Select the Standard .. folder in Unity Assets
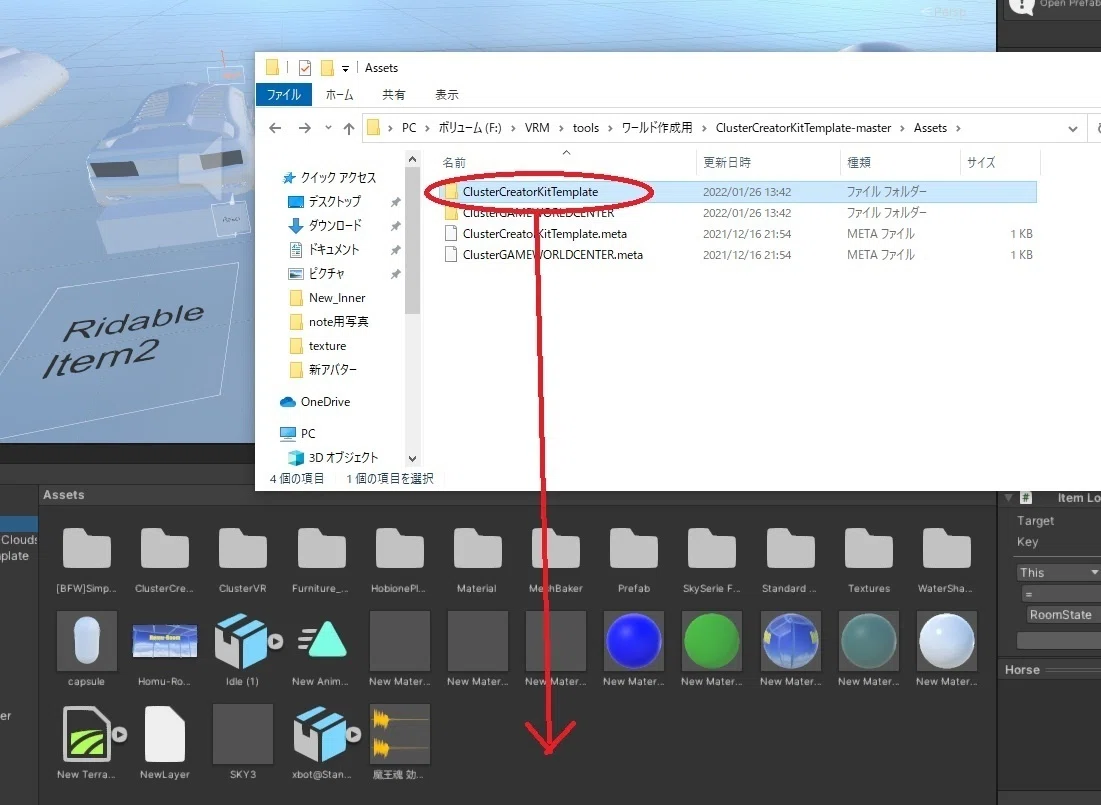1101x805 pixels. (x=790, y=560)
